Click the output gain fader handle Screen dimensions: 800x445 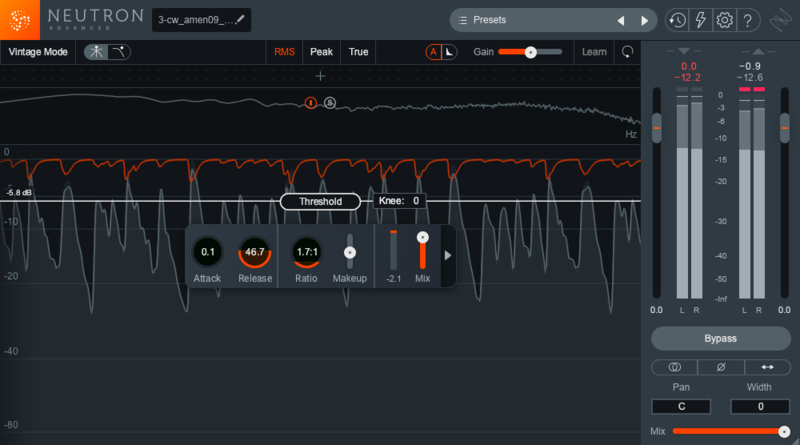click(x=785, y=128)
